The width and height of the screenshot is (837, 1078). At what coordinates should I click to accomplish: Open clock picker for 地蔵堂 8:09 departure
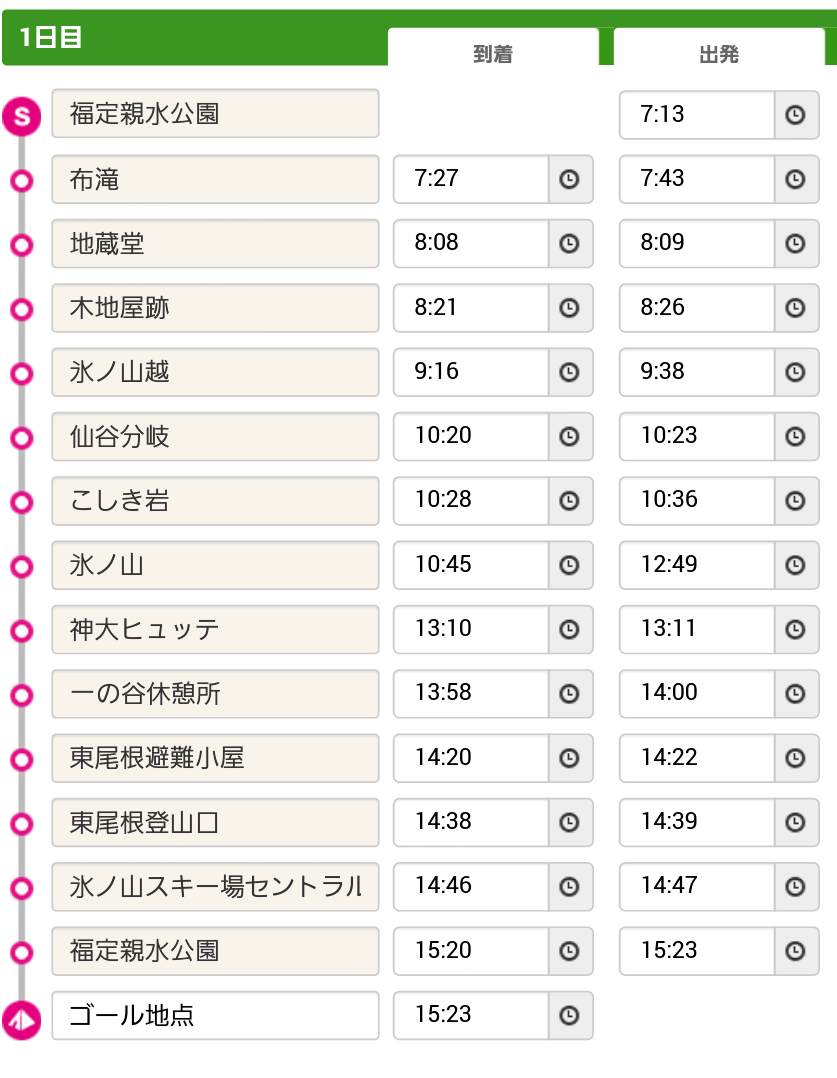(x=796, y=243)
